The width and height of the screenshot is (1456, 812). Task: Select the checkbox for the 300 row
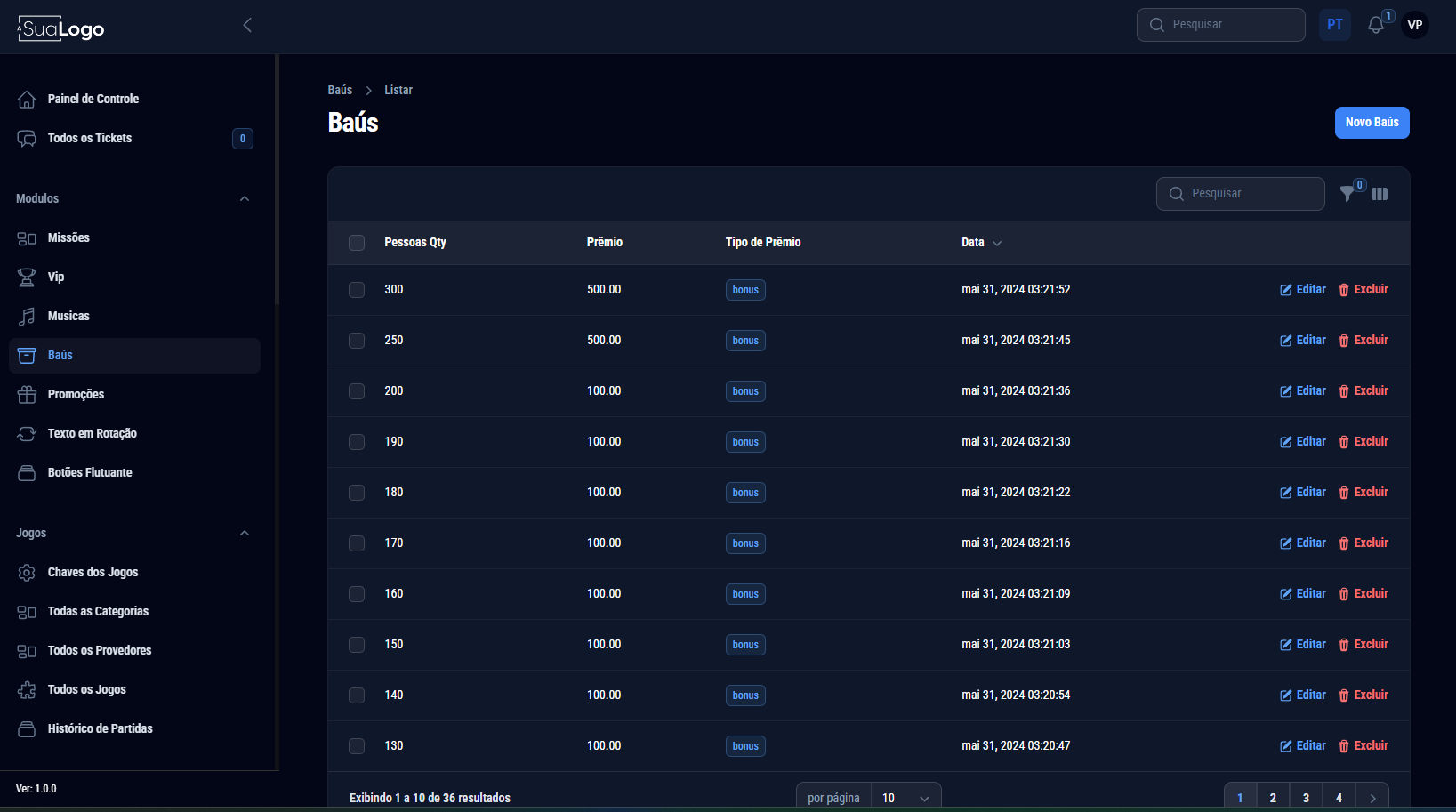pyautogui.click(x=357, y=290)
